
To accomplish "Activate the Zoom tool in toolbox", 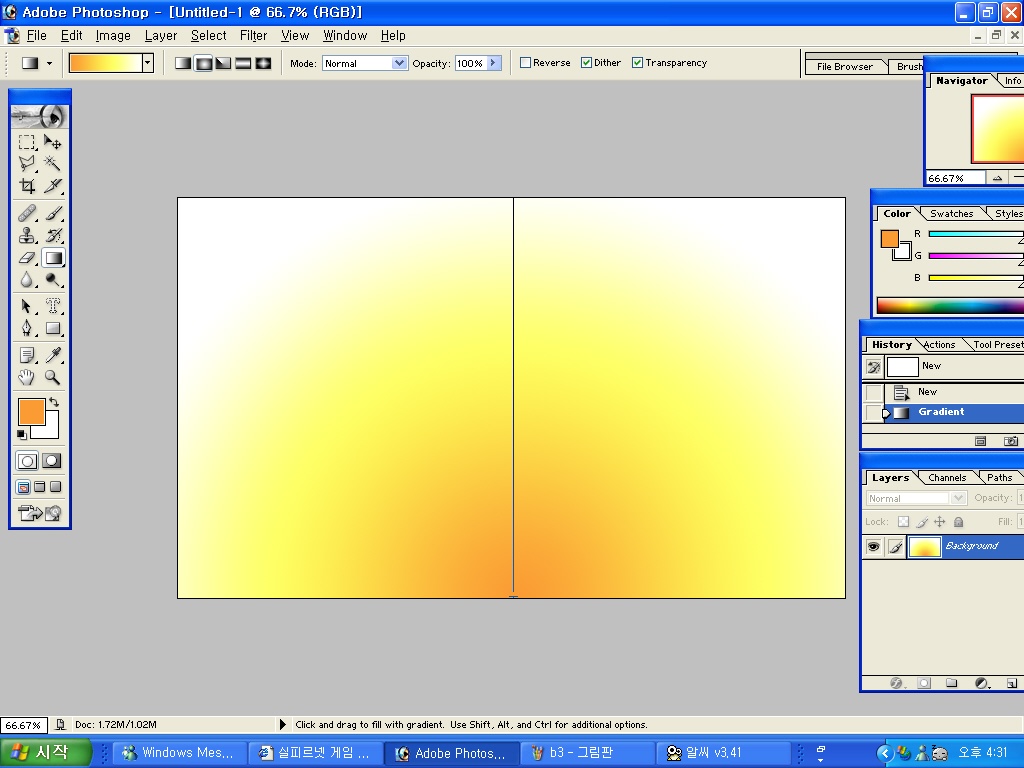I will pyautogui.click(x=53, y=377).
